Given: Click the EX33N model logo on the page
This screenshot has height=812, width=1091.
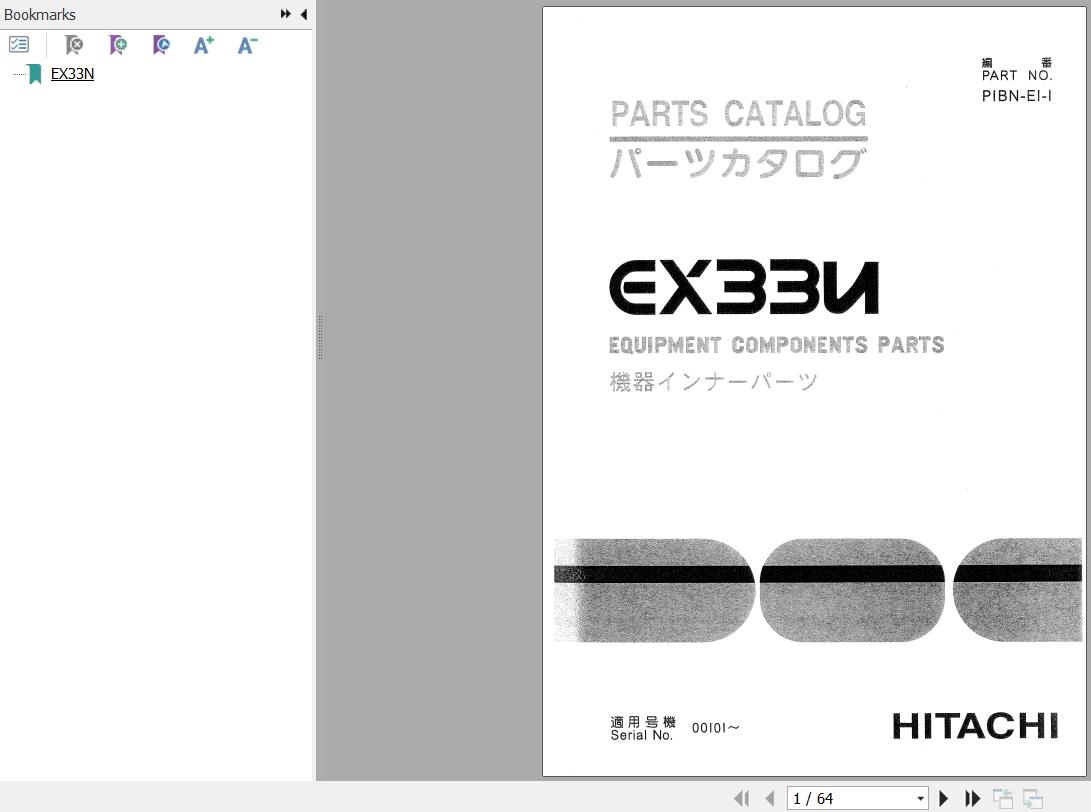Looking at the screenshot, I should pyautogui.click(x=744, y=287).
